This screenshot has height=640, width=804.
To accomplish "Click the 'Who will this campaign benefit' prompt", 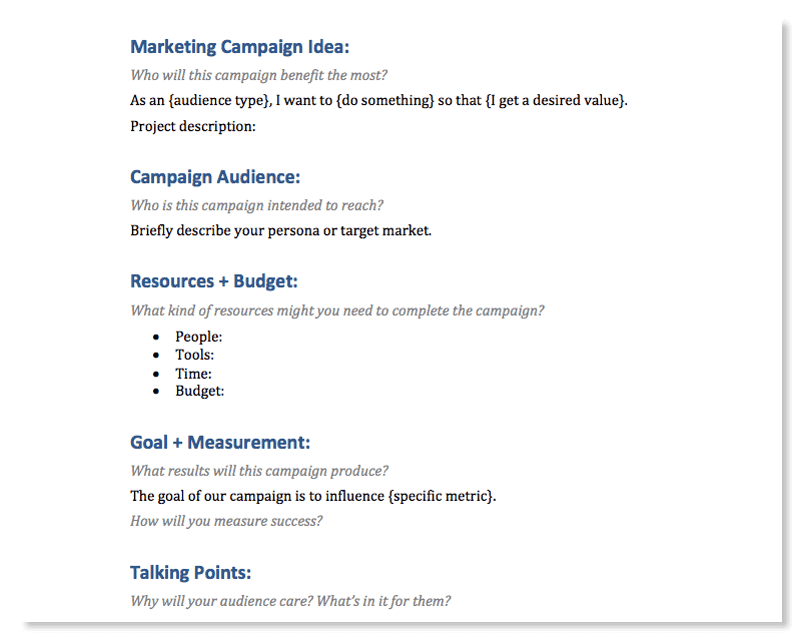I will pyautogui.click(x=258, y=75).
